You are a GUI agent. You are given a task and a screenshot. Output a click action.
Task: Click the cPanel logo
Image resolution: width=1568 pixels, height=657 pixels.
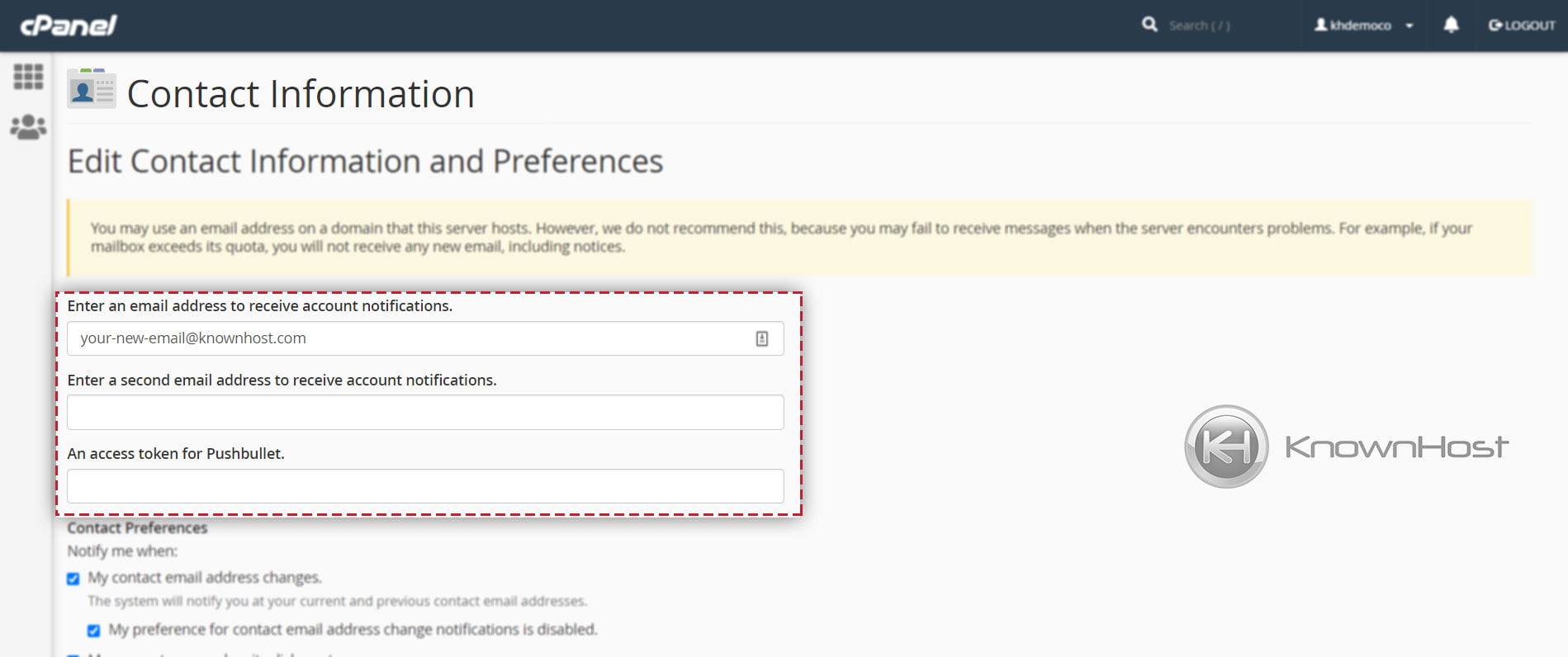pos(70,25)
